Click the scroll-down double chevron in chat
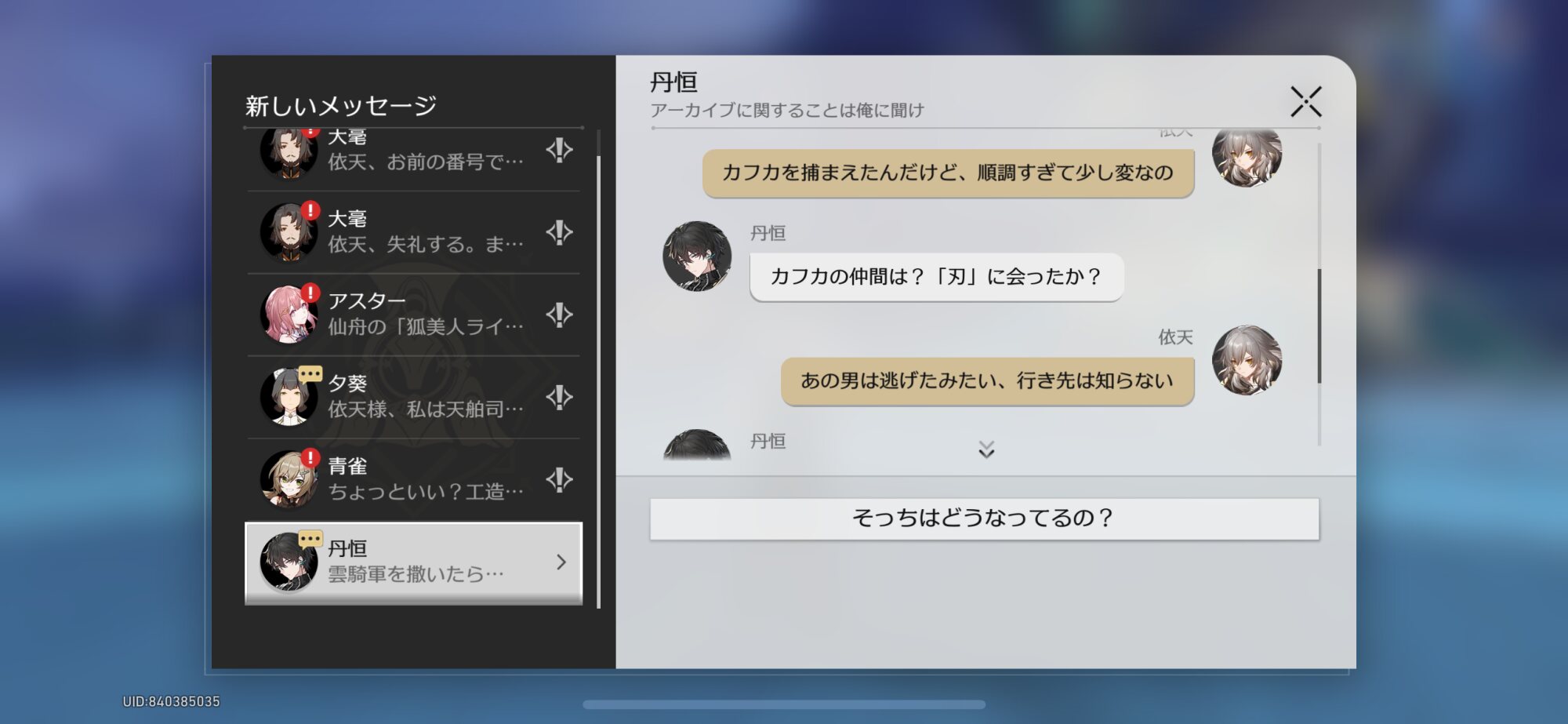 coord(986,449)
